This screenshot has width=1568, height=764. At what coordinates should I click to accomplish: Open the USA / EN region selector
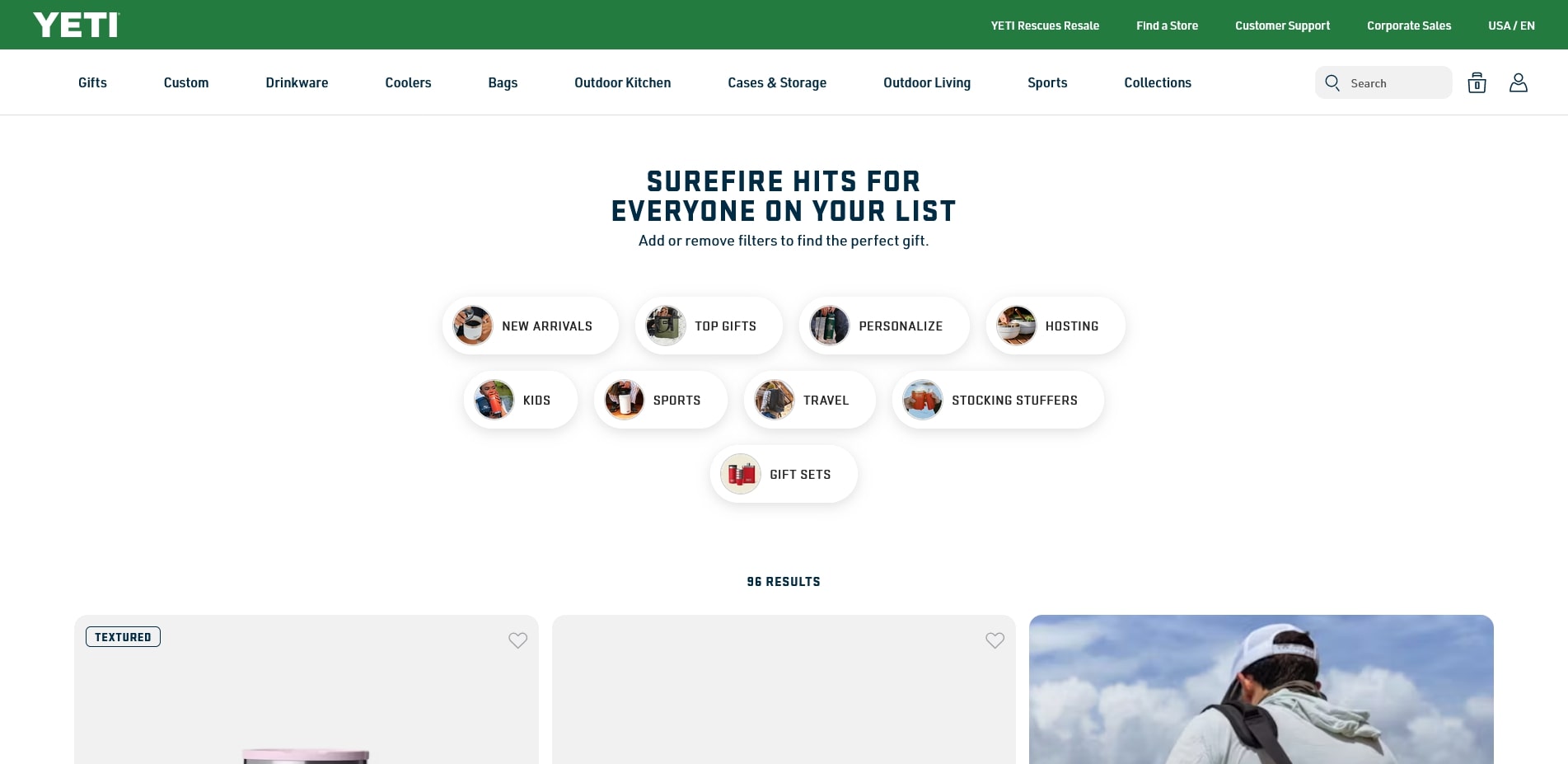point(1510,26)
